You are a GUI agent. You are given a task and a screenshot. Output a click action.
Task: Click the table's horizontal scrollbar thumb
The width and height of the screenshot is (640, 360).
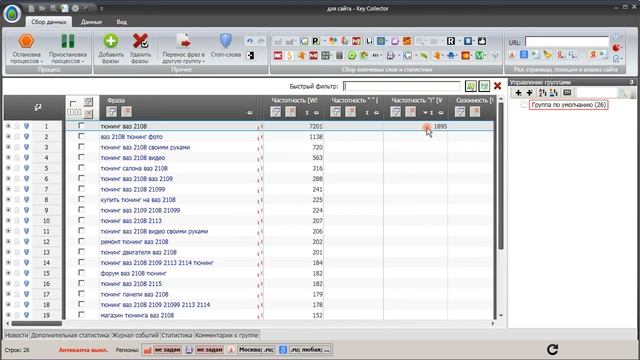click(x=37, y=324)
